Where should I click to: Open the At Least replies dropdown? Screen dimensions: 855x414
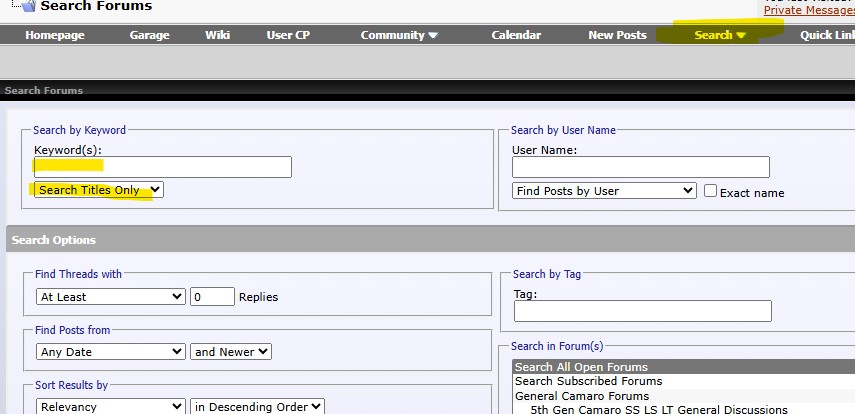111,297
